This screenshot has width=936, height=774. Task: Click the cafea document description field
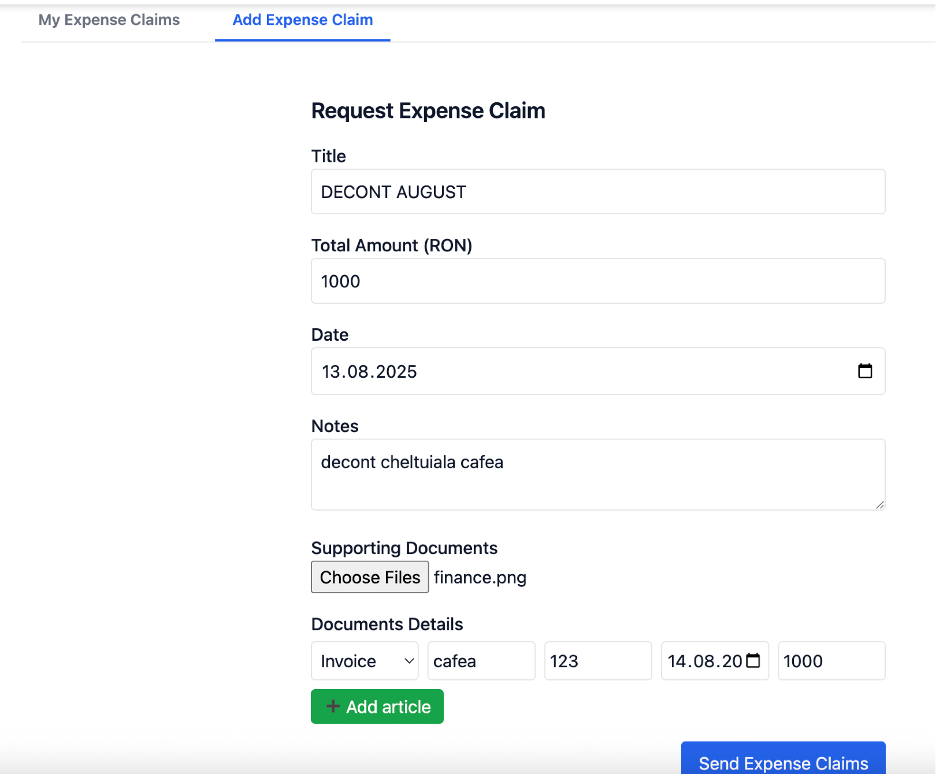tap(481, 661)
